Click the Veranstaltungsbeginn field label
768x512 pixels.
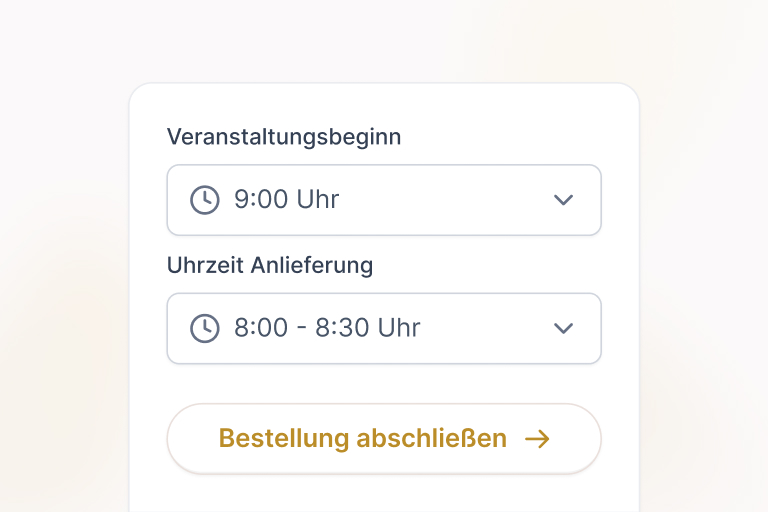(284, 137)
